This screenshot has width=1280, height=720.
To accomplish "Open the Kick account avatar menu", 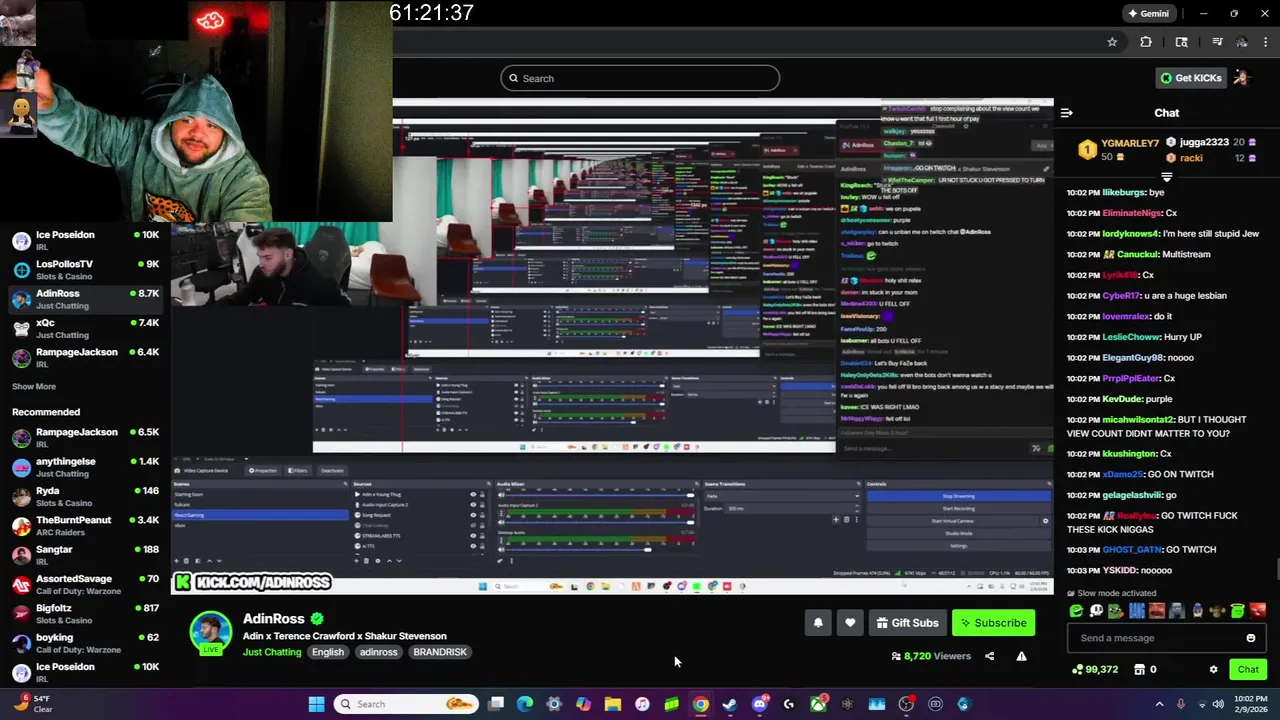I will pyautogui.click(x=1242, y=78).
